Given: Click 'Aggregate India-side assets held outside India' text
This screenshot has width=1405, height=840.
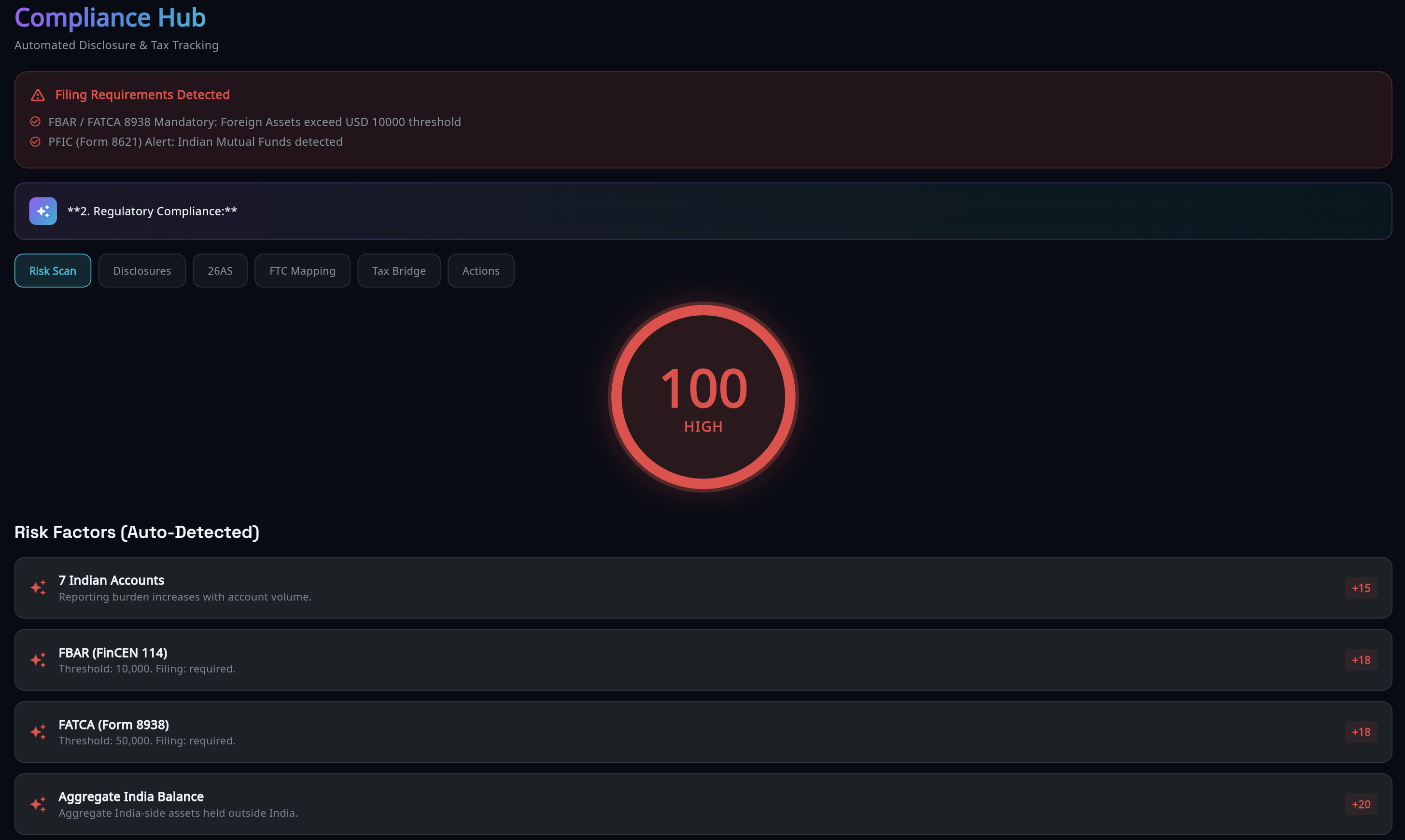Looking at the screenshot, I should pos(178,813).
